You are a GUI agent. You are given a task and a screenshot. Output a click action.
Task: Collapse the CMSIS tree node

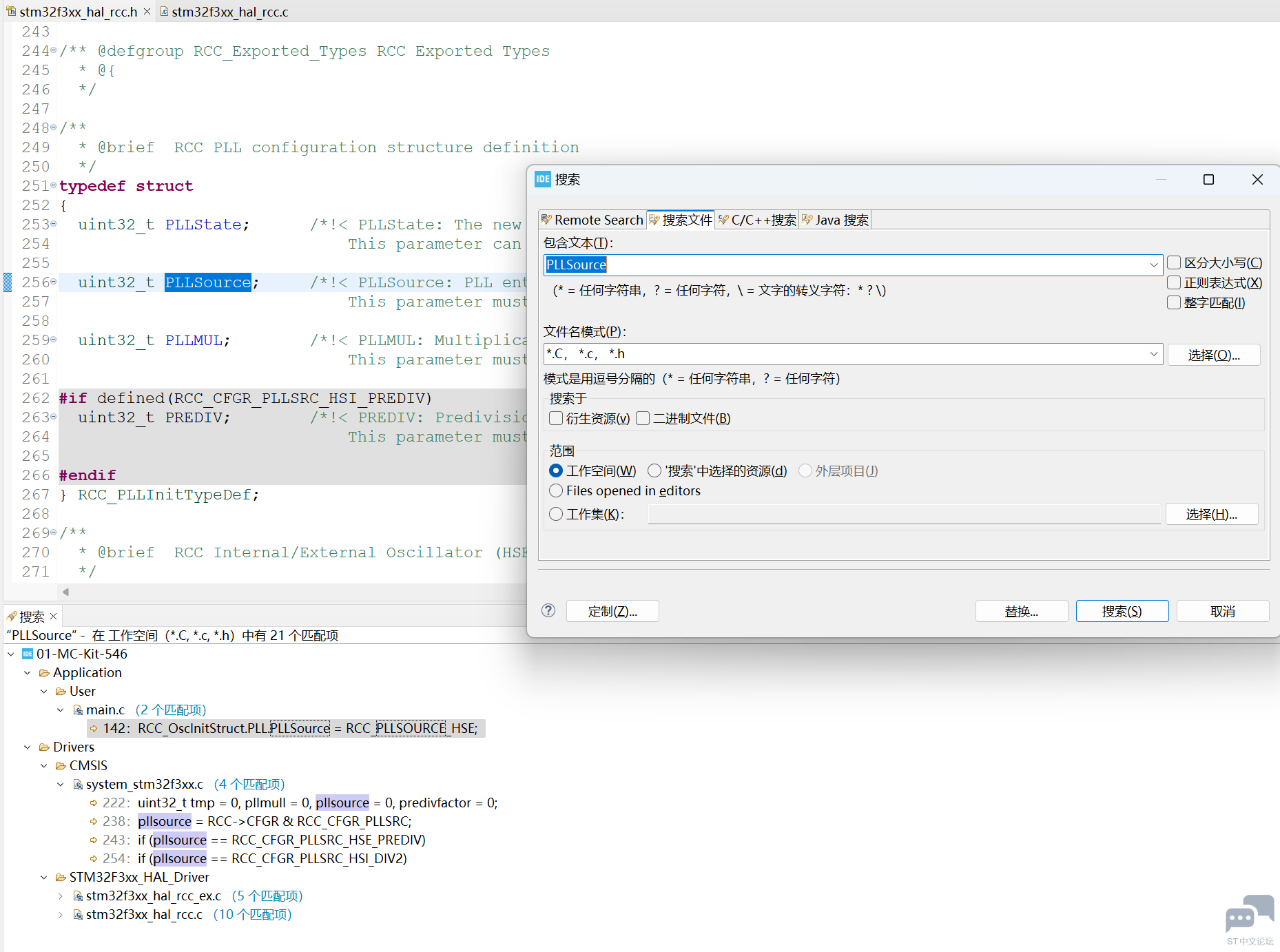point(44,765)
